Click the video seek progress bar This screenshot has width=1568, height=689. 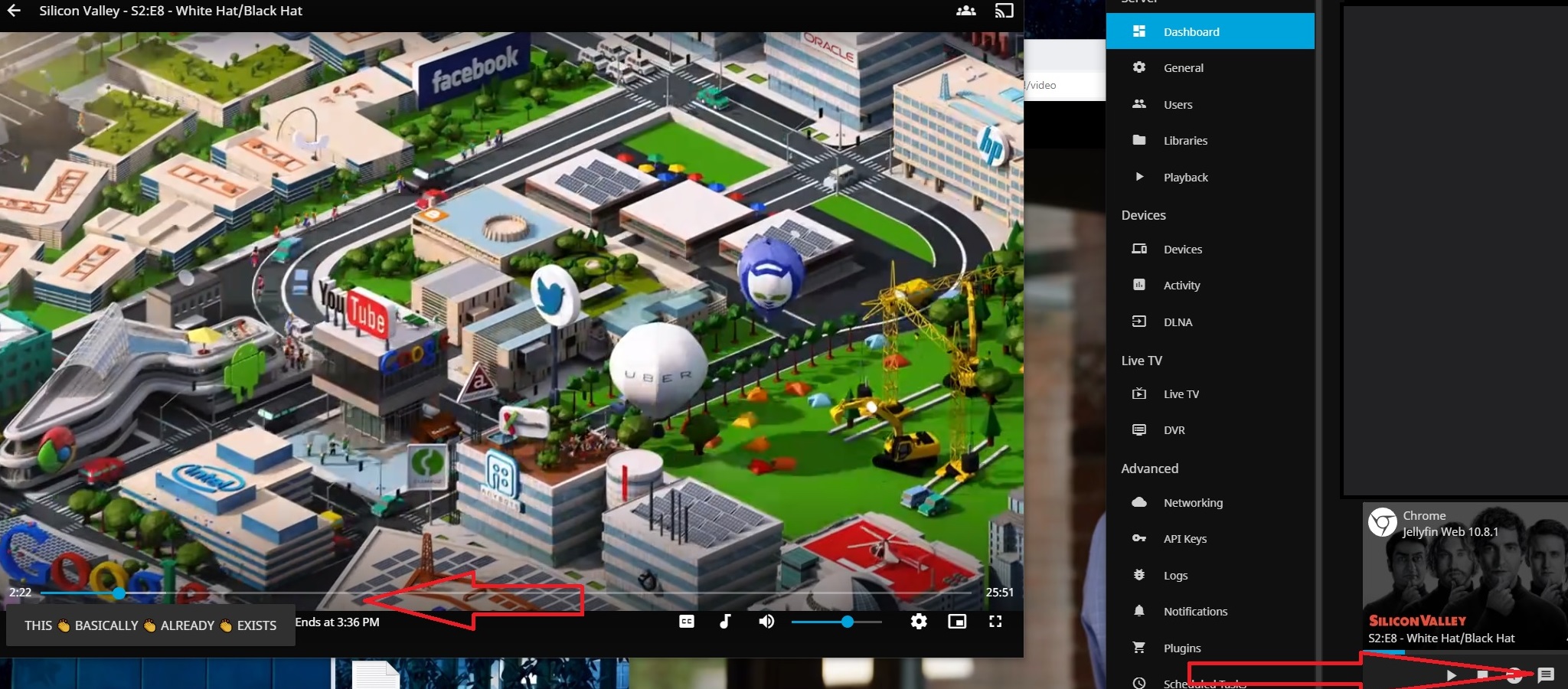pos(505,593)
